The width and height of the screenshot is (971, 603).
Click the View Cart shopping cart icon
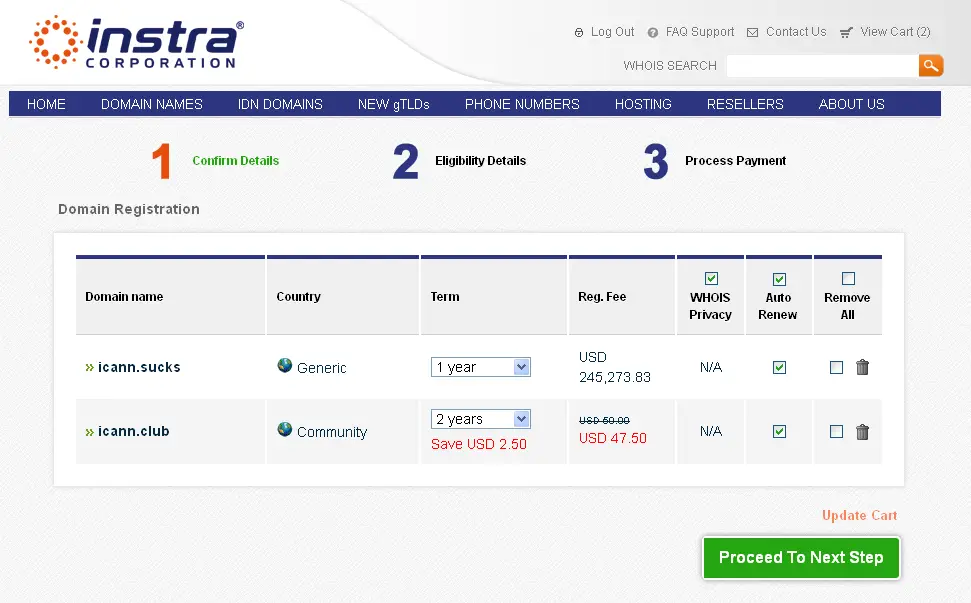click(x=846, y=33)
